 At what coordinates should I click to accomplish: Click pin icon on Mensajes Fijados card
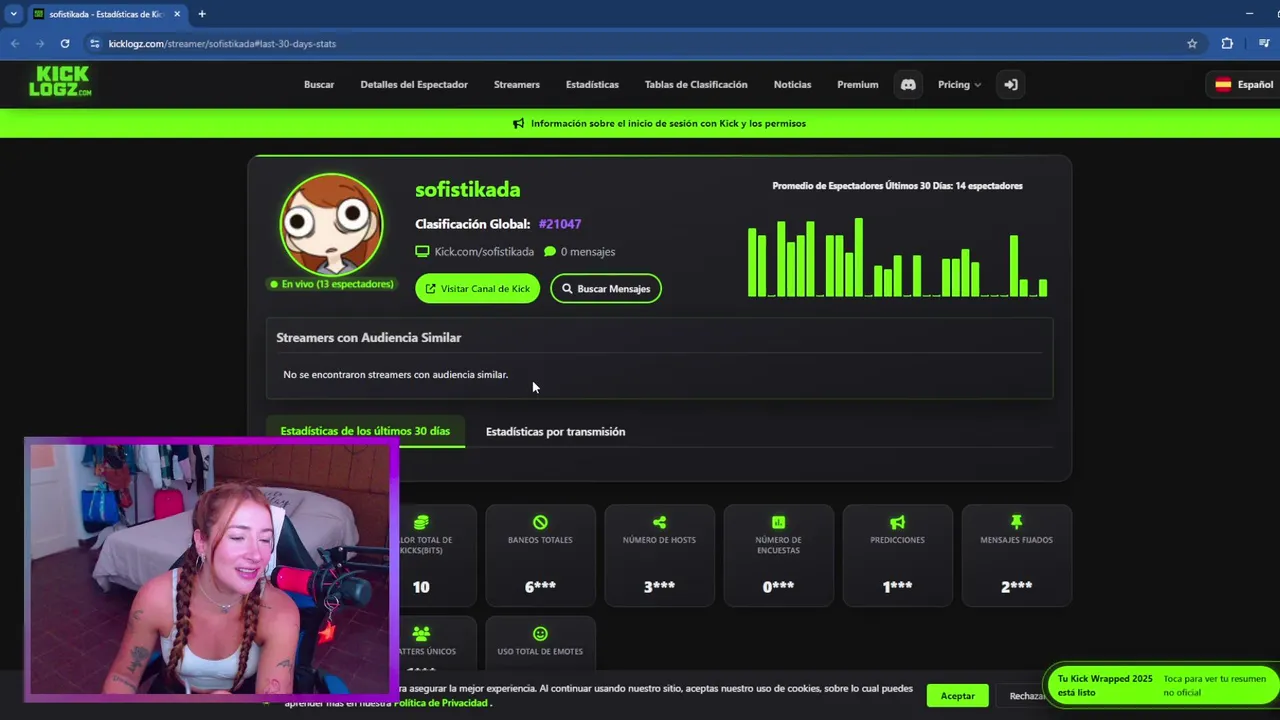pos(1016,522)
